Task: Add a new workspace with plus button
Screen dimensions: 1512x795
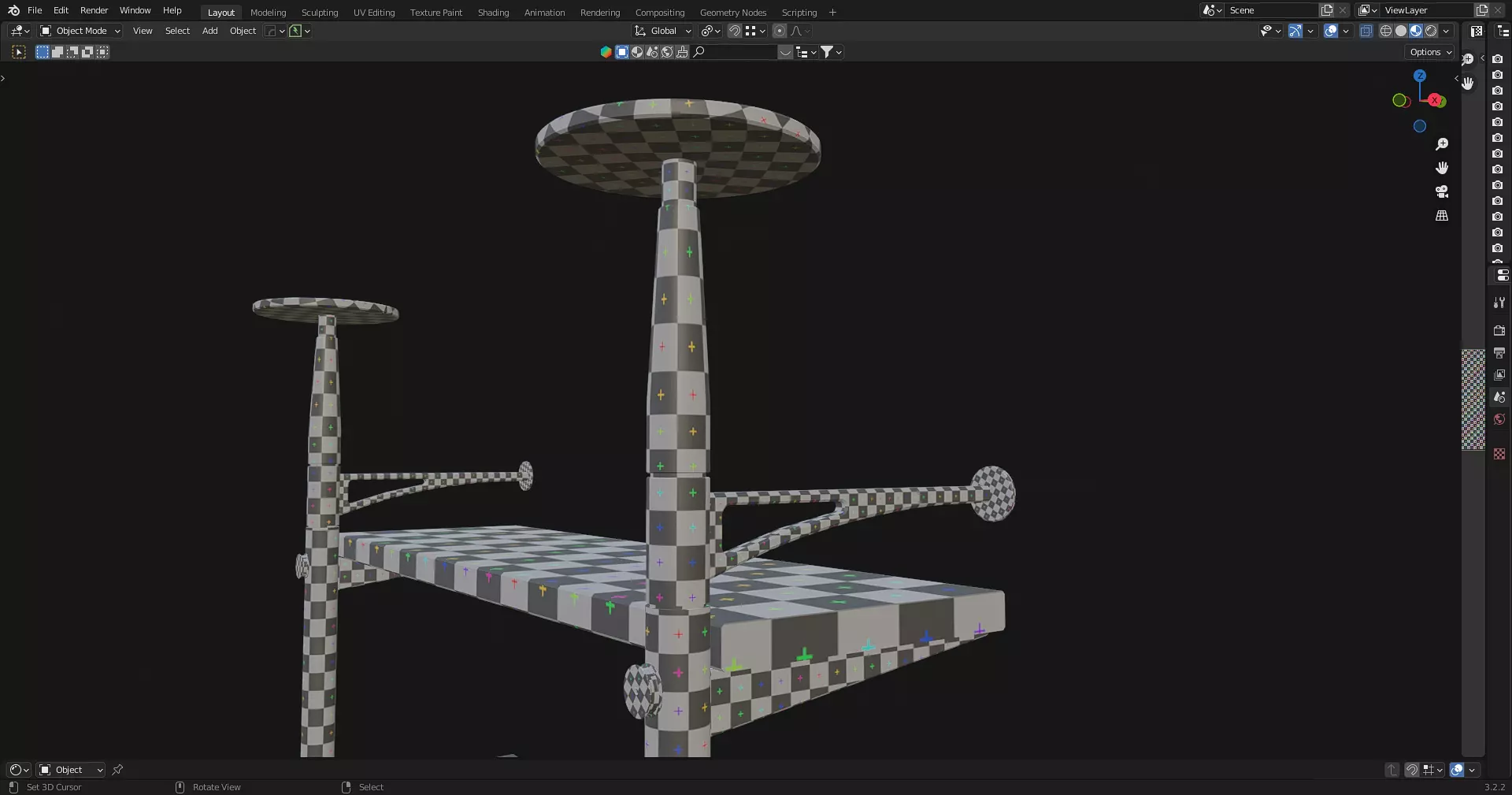Action: click(832, 13)
